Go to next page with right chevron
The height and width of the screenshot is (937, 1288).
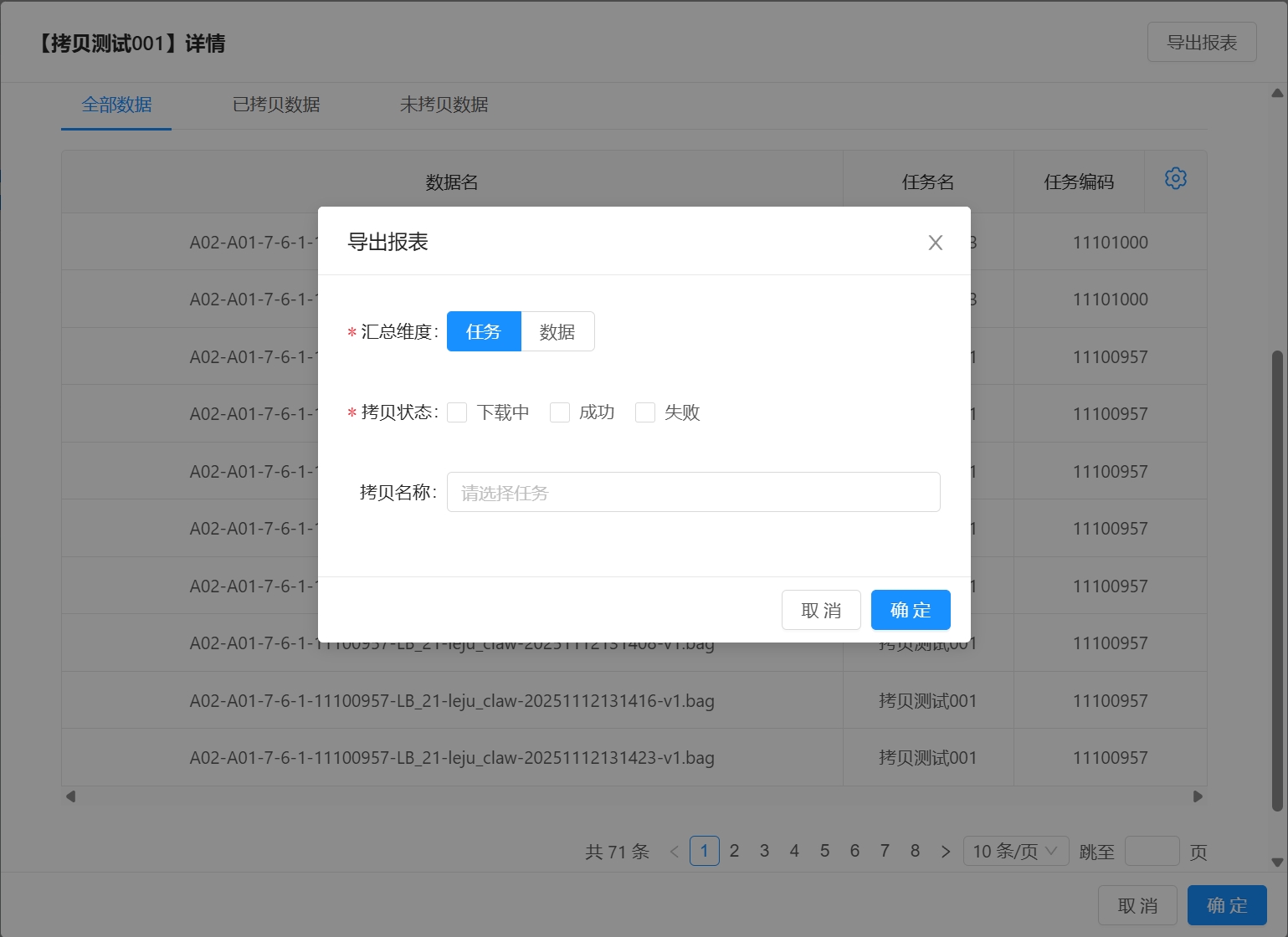pyautogui.click(x=945, y=852)
